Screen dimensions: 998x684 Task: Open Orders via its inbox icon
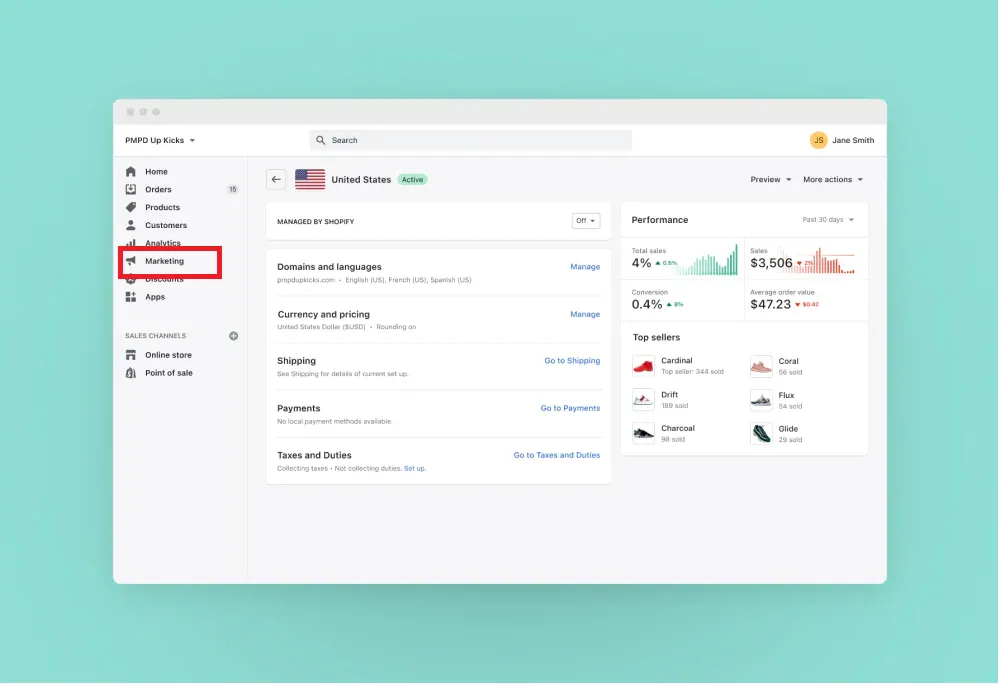pos(131,190)
